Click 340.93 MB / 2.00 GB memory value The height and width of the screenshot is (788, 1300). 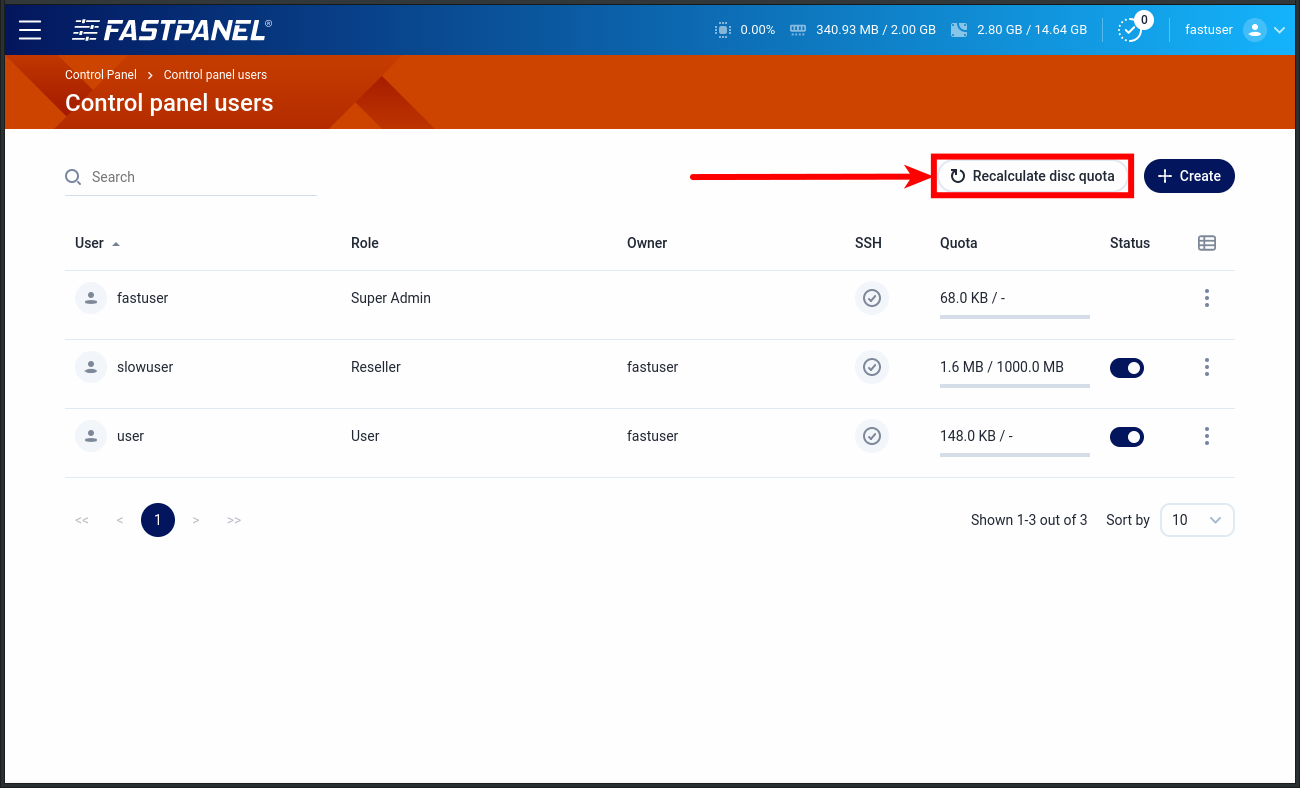point(876,30)
